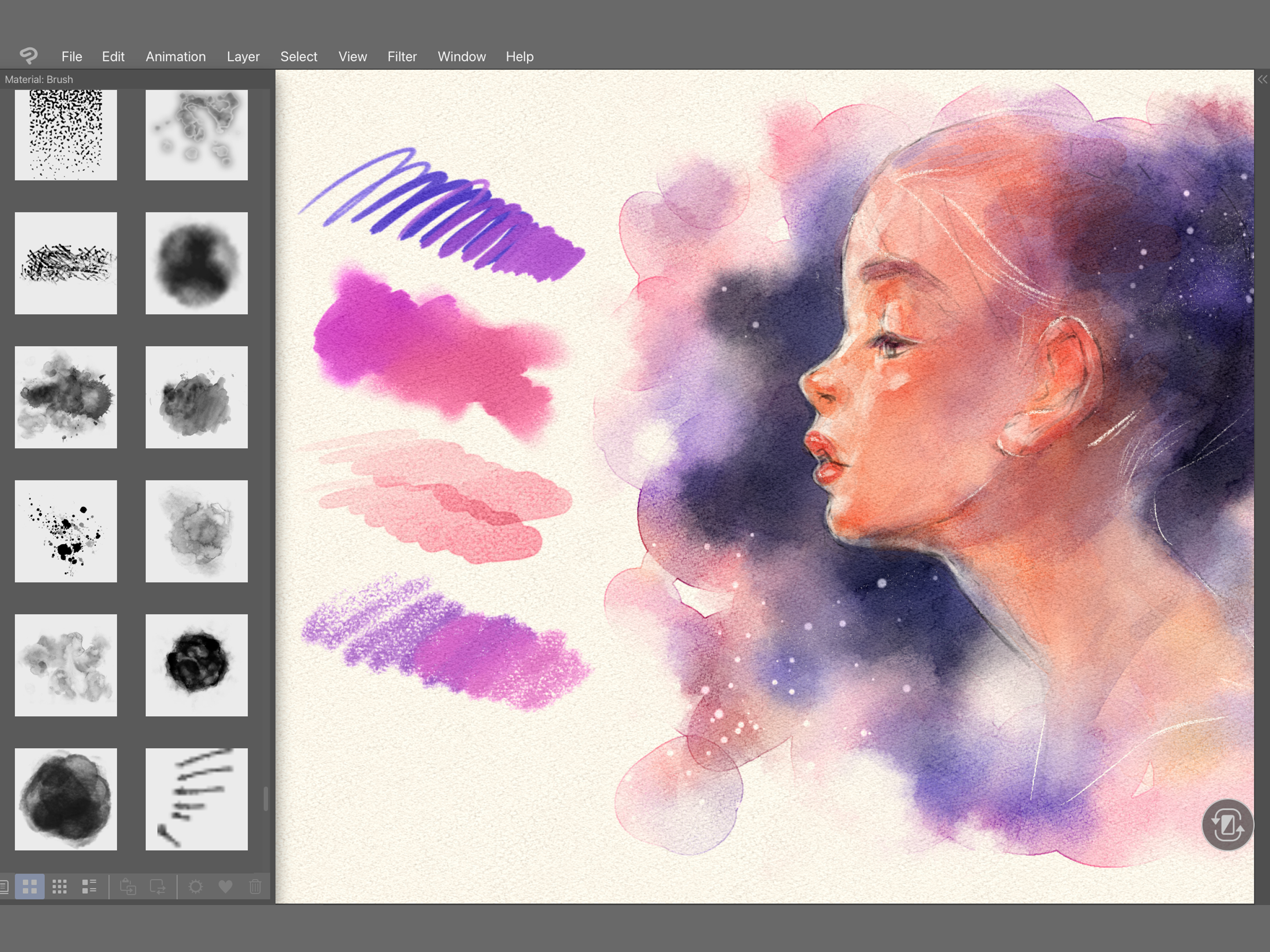The image size is (1270, 952).
Task: Tap the rotate canvas round button
Action: [1228, 825]
